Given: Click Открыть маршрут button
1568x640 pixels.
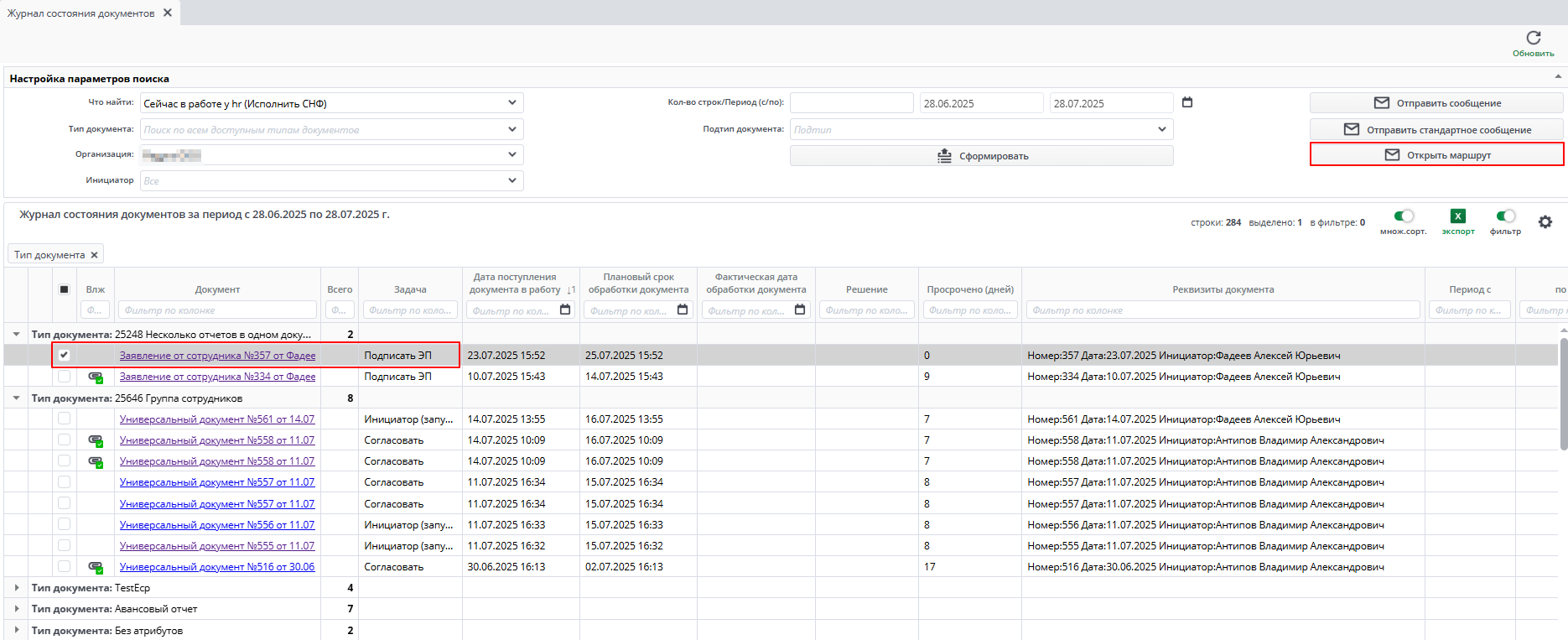Looking at the screenshot, I should 1436,155.
